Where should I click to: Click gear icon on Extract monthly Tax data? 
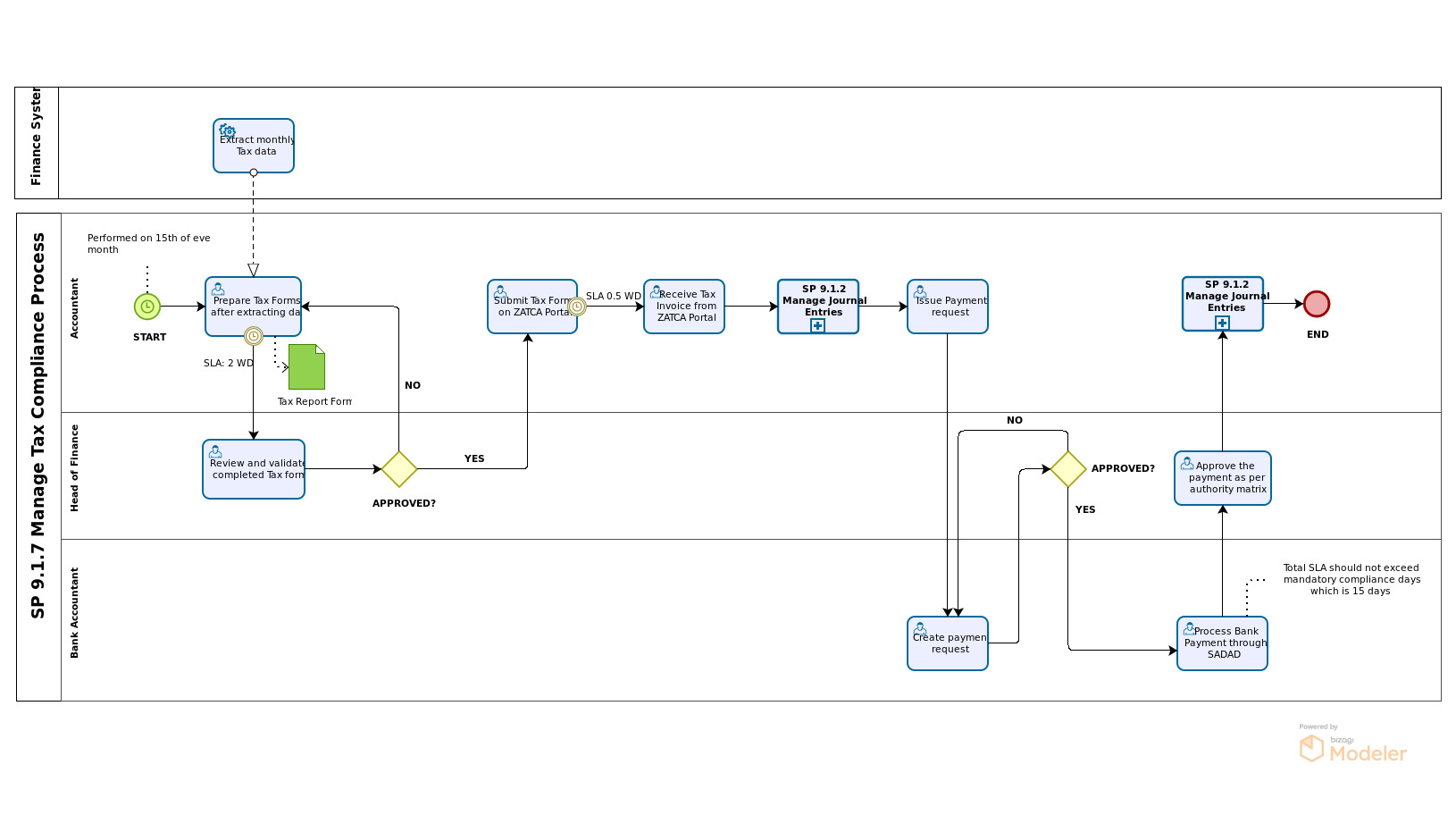pyautogui.click(x=228, y=130)
